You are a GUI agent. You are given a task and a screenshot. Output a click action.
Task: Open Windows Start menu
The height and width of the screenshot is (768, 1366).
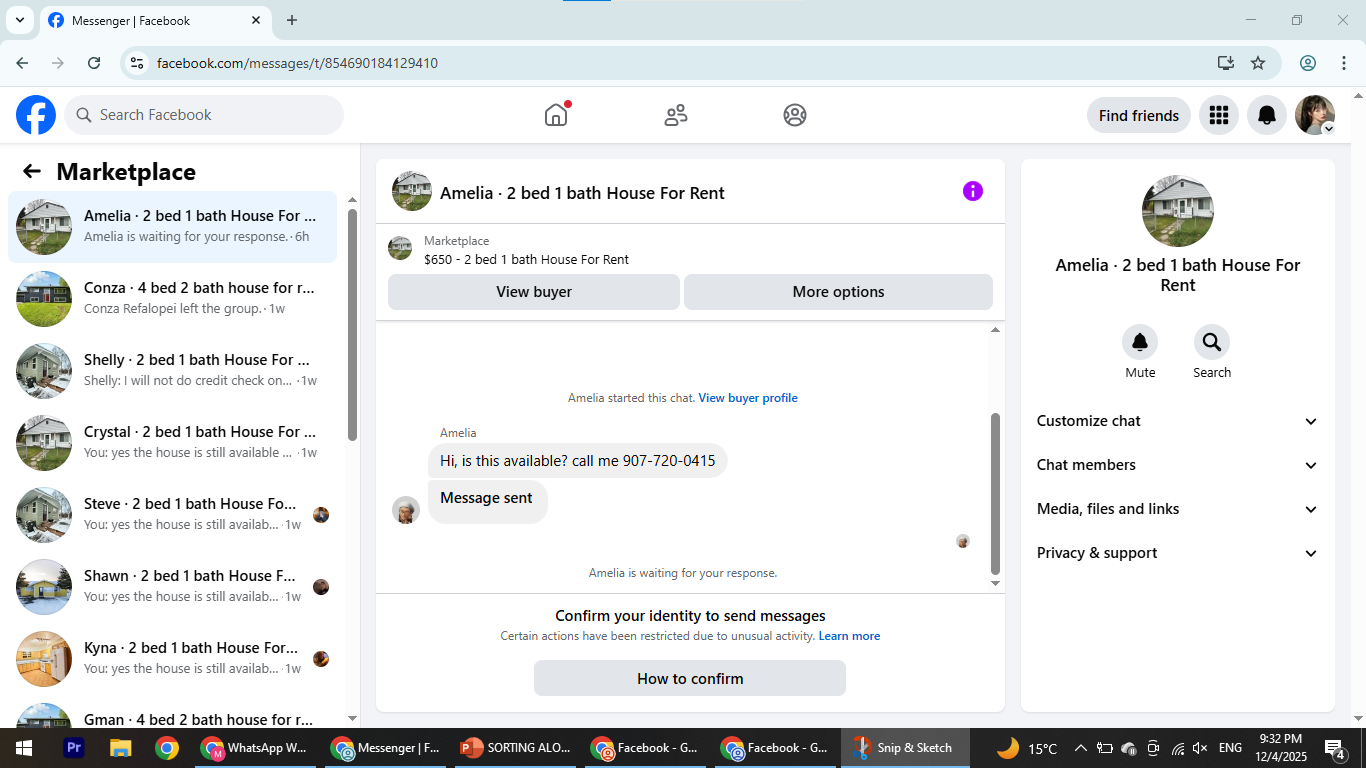[x=24, y=748]
